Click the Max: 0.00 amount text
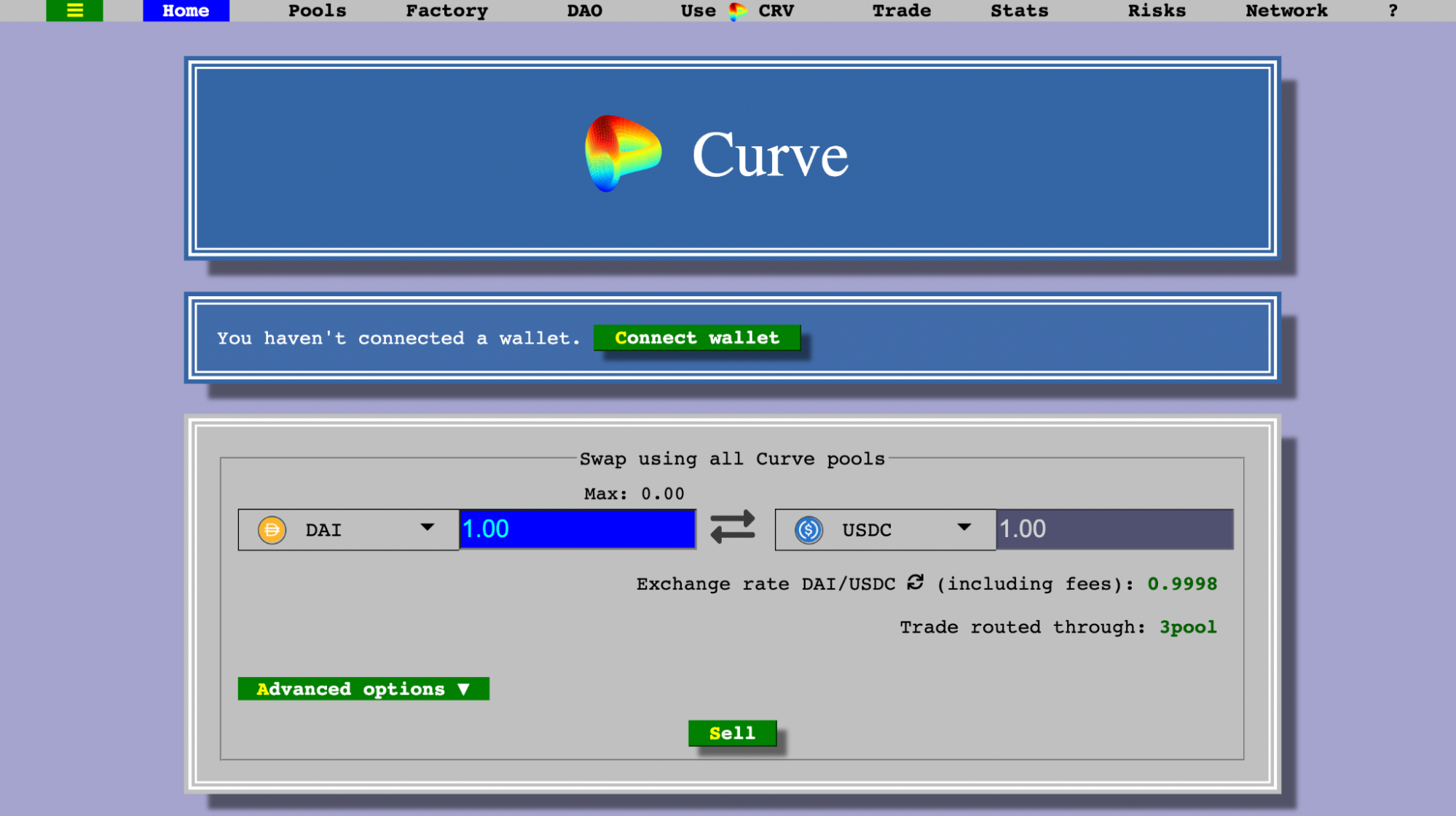 [x=634, y=494]
